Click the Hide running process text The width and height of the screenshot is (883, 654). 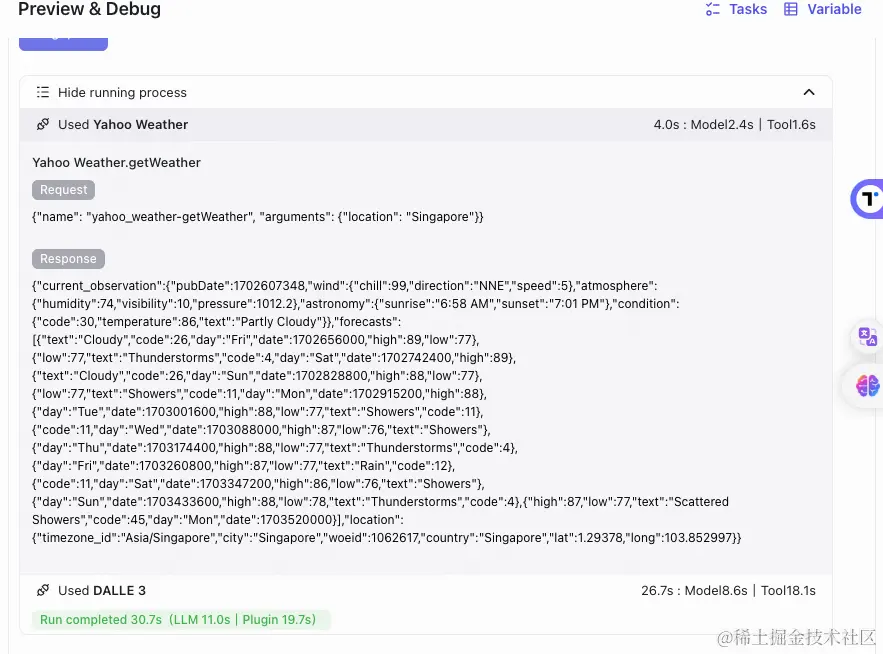click(x=122, y=92)
